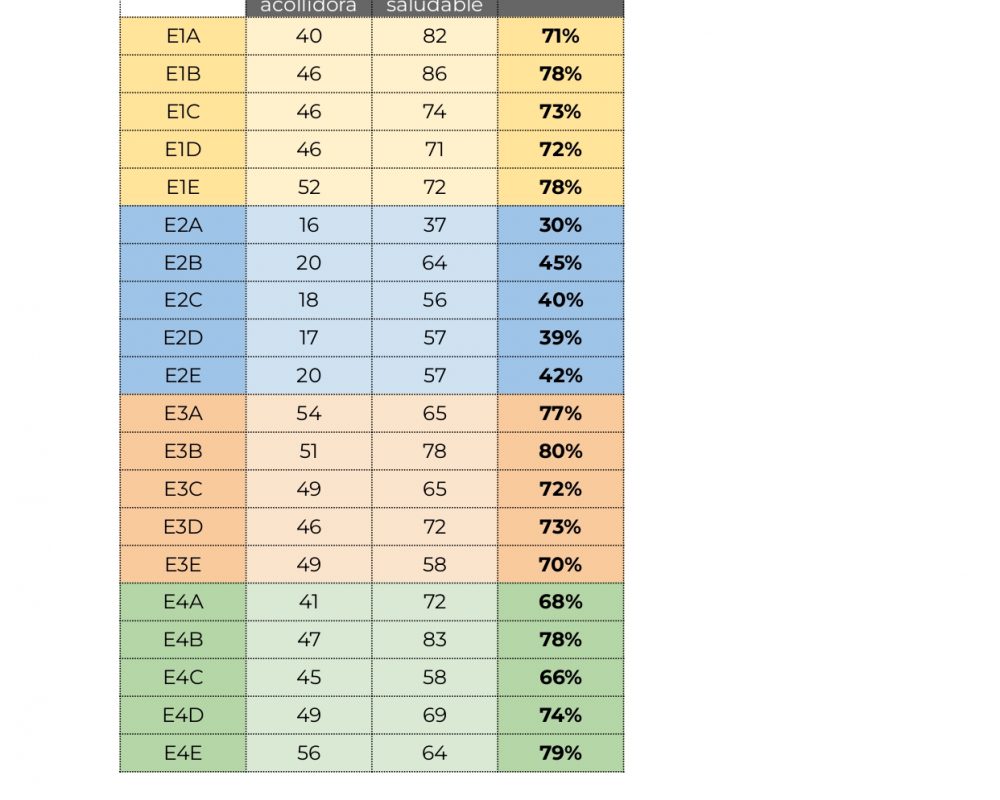Viewport: 1000px width, 800px height.
Task: Click the 56 value in row E4E
Action: point(309,753)
